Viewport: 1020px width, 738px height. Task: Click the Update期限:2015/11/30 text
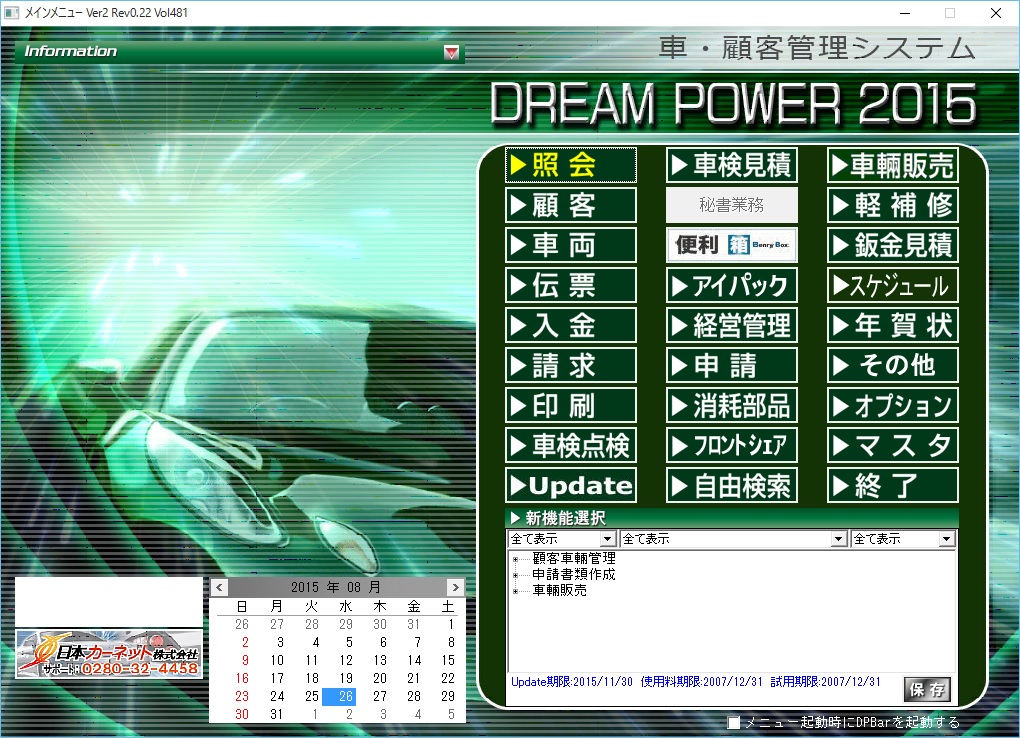point(572,681)
